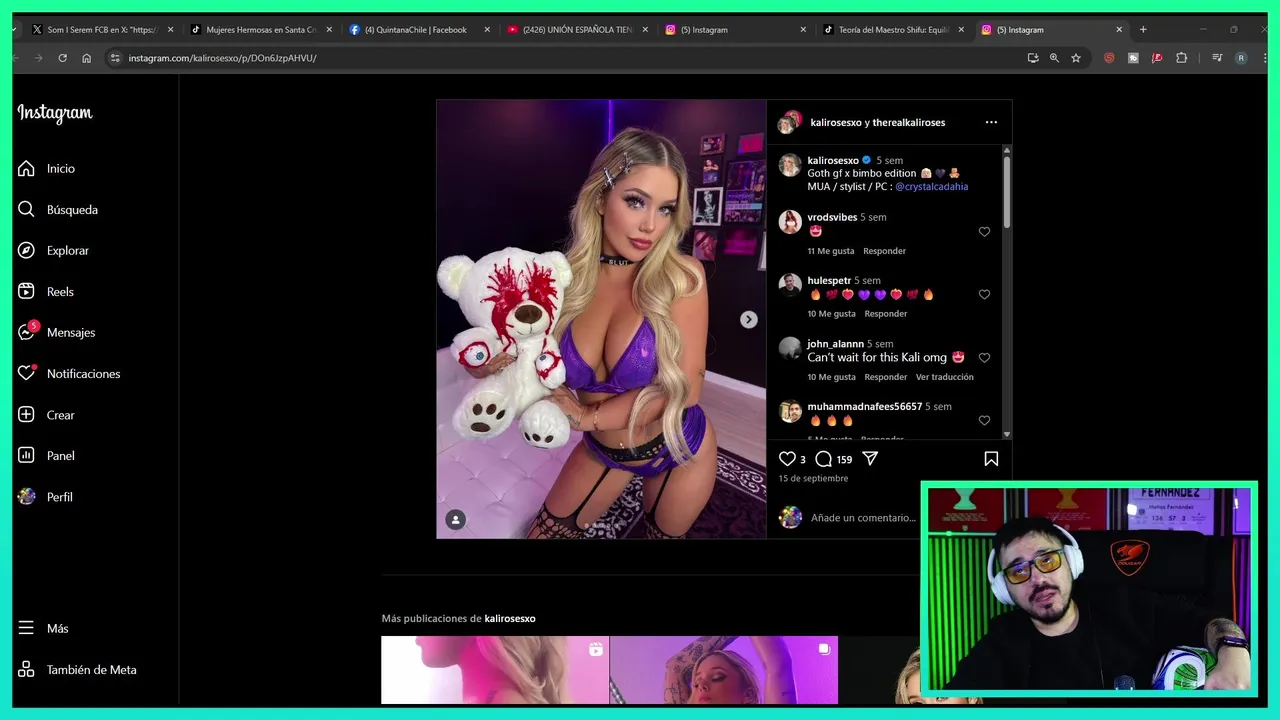Switch to the first (5) Instagram tab
The image size is (1280, 720).
coord(735,30)
